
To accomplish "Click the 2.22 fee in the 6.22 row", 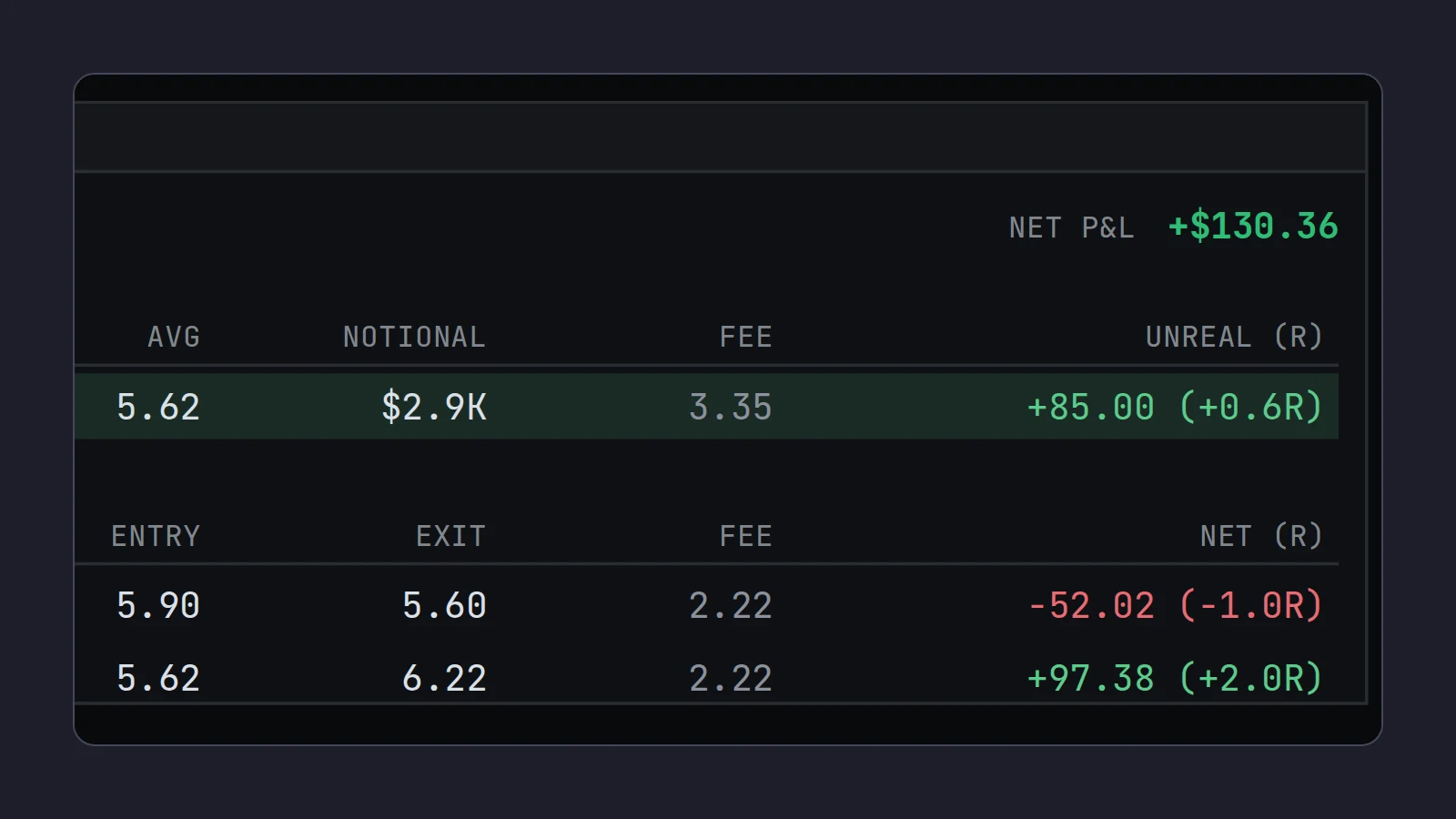I will [731, 678].
